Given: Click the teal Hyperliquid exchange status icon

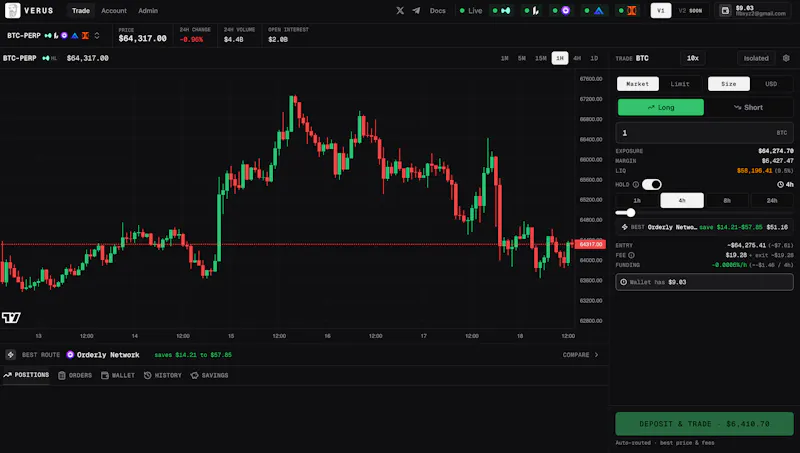Looking at the screenshot, I should 506,11.
